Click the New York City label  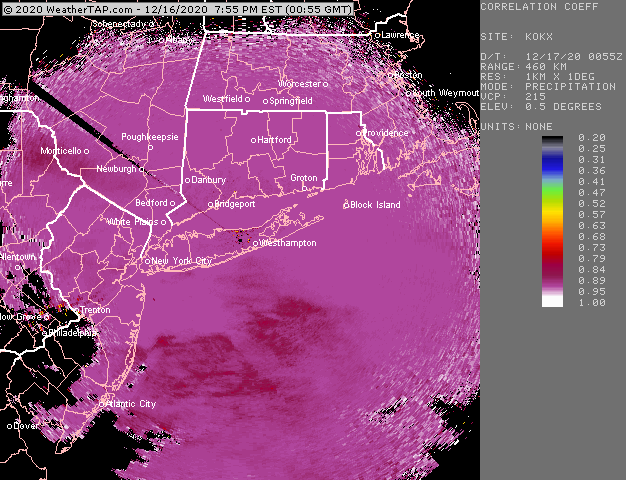(183, 261)
